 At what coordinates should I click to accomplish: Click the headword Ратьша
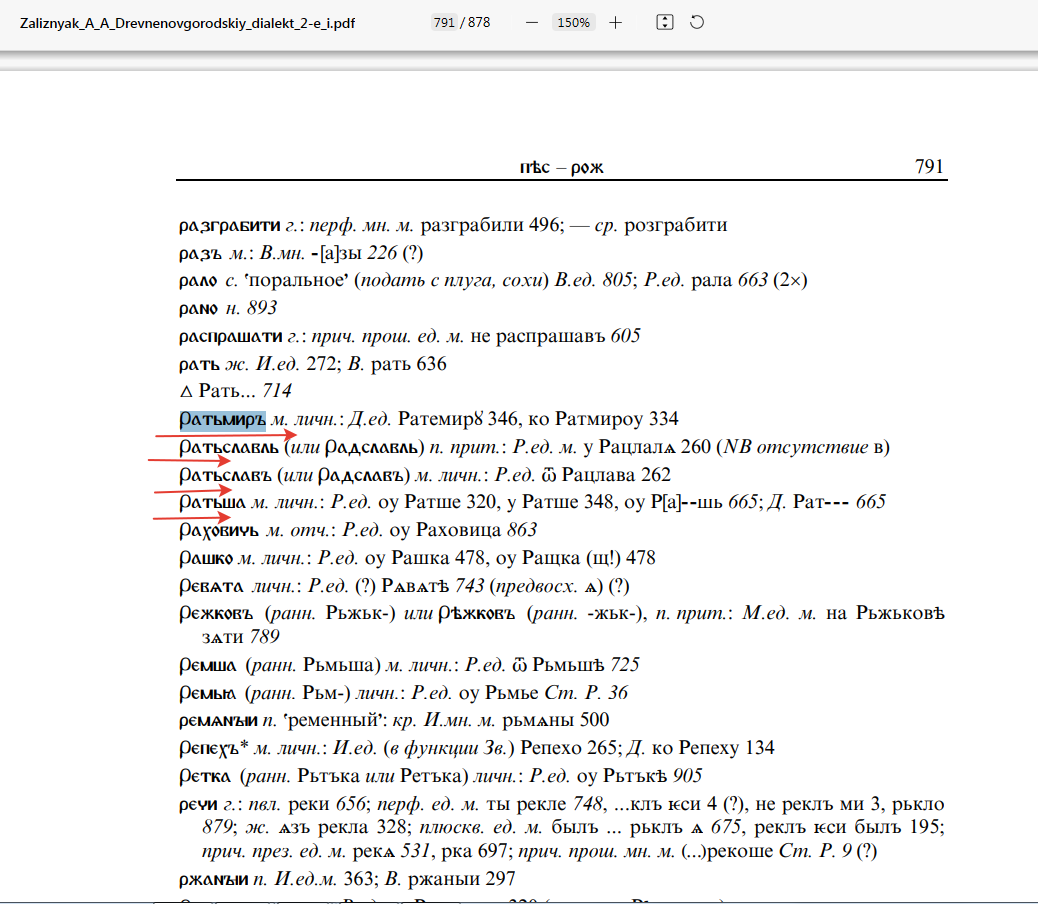coord(212,503)
